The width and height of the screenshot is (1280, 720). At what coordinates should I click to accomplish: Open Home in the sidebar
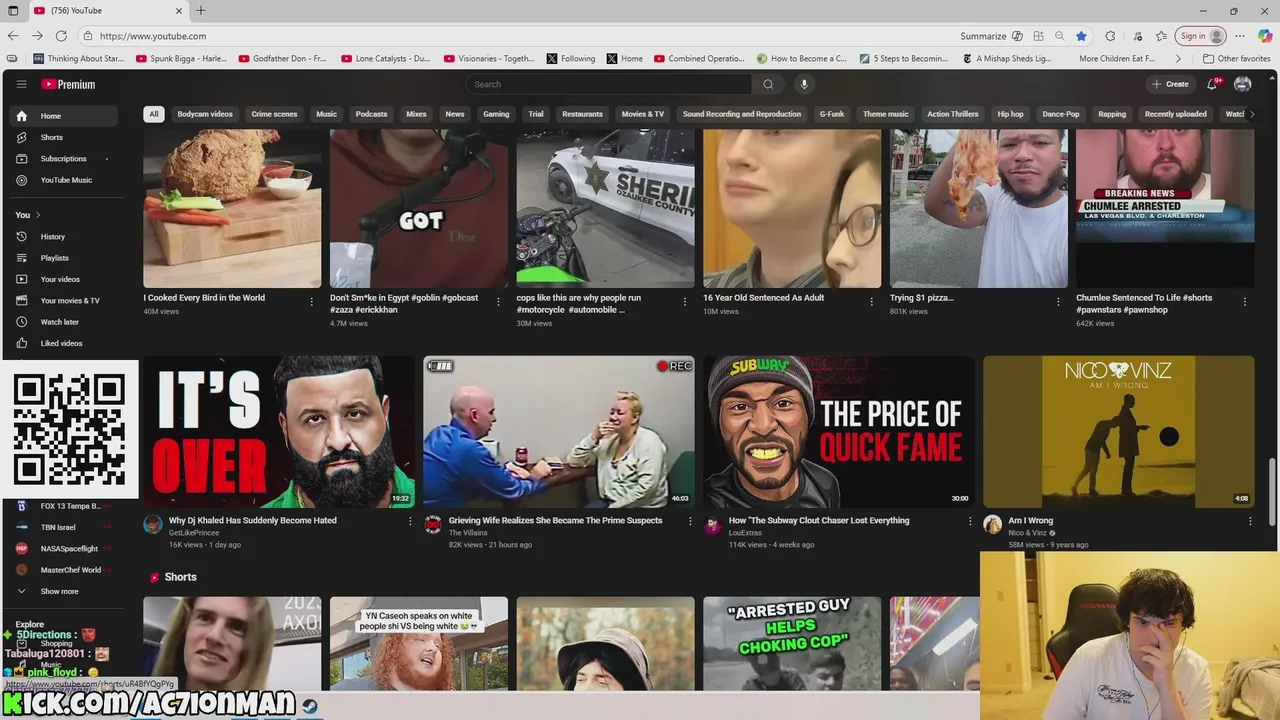coord(64,116)
